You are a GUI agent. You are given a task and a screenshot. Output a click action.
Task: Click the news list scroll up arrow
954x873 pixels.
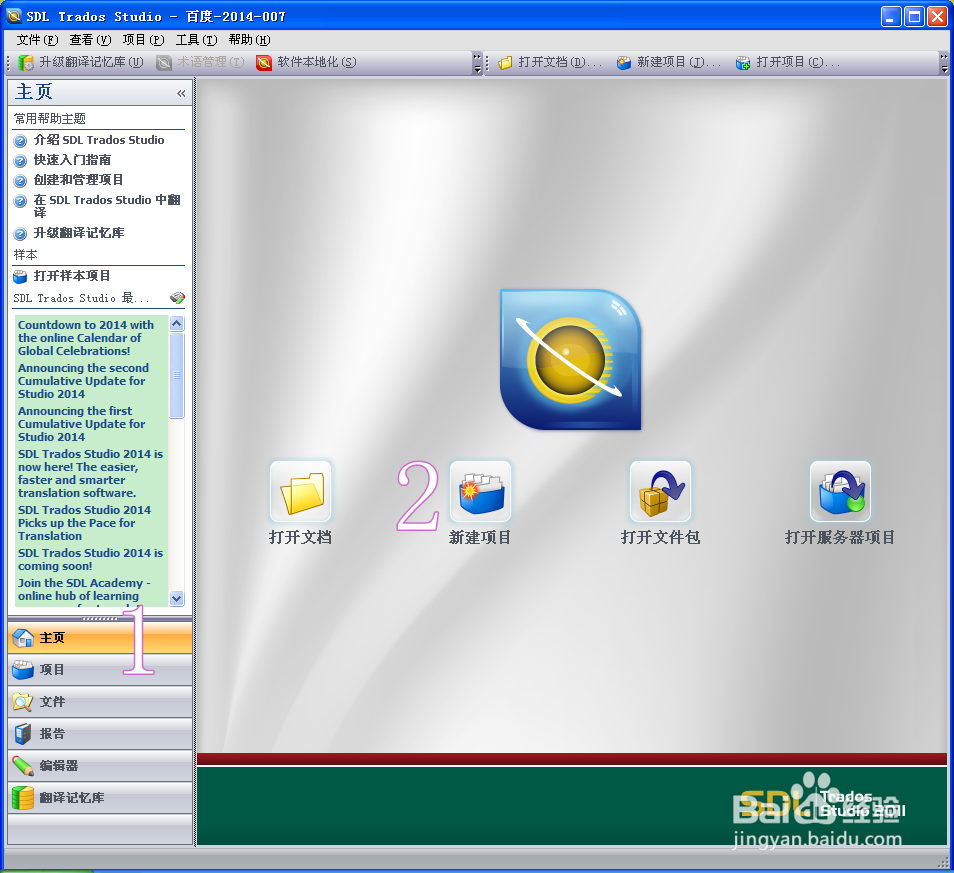tap(176, 323)
